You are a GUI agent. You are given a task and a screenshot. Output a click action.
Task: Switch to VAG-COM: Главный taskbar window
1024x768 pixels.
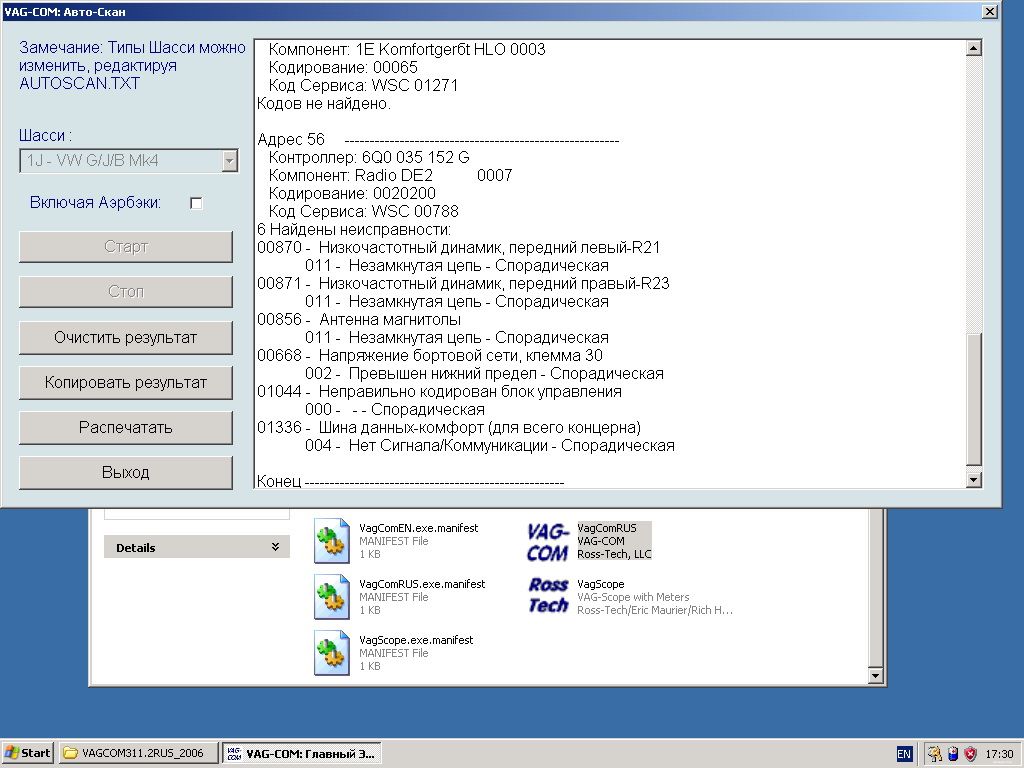coord(302,754)
